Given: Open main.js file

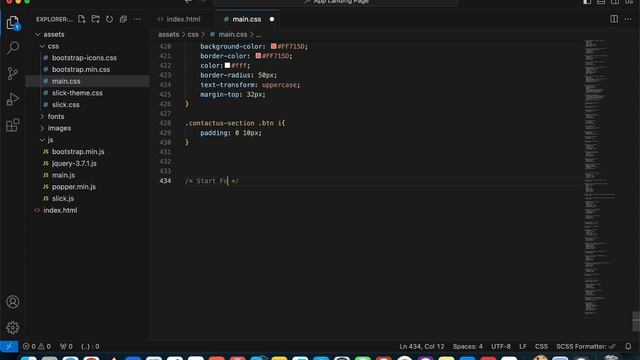Looking at the screenshot, I should coord(63,175).
